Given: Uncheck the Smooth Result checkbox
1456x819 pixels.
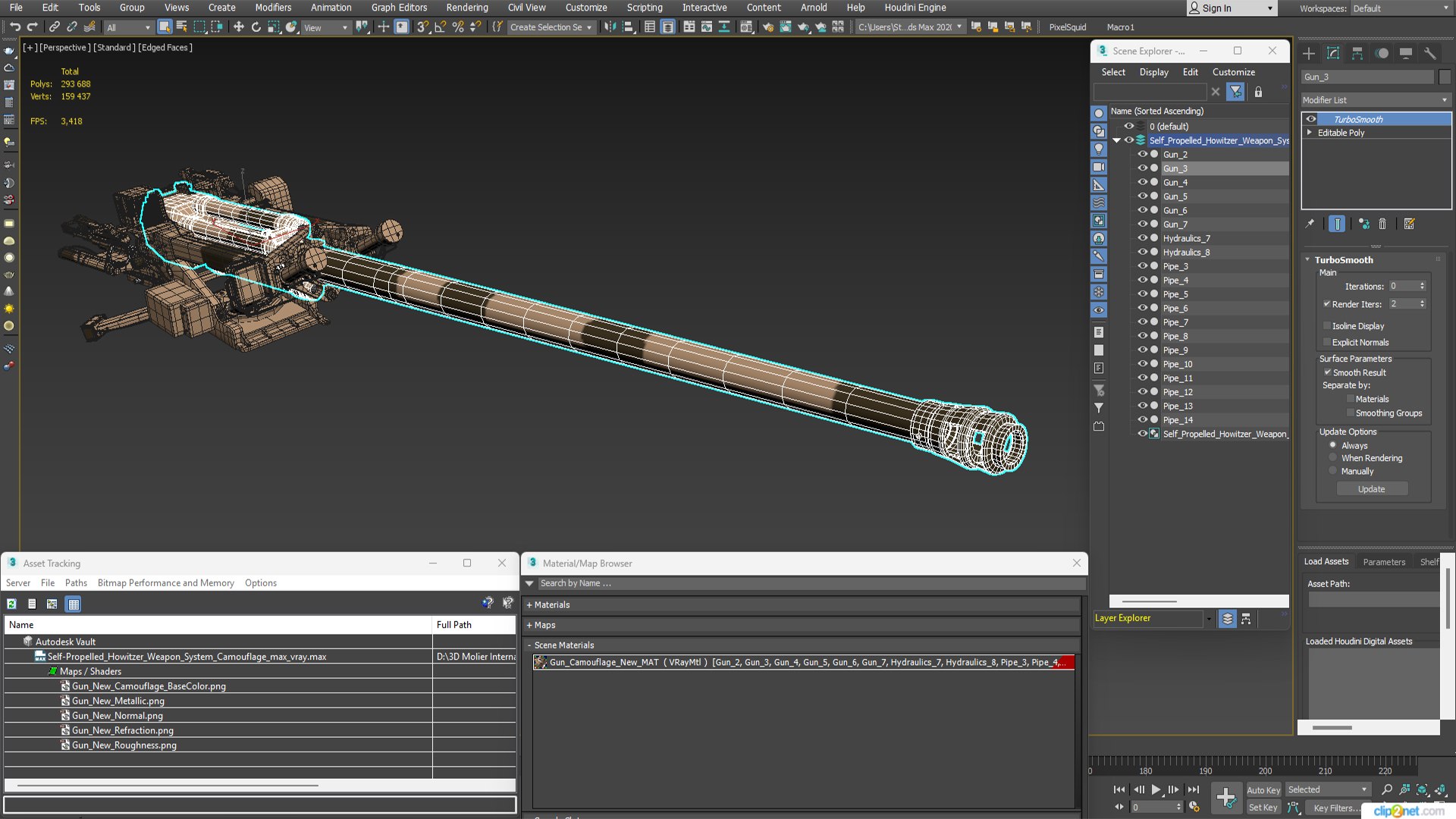Looking at the screenshot, I should 1328,372.
